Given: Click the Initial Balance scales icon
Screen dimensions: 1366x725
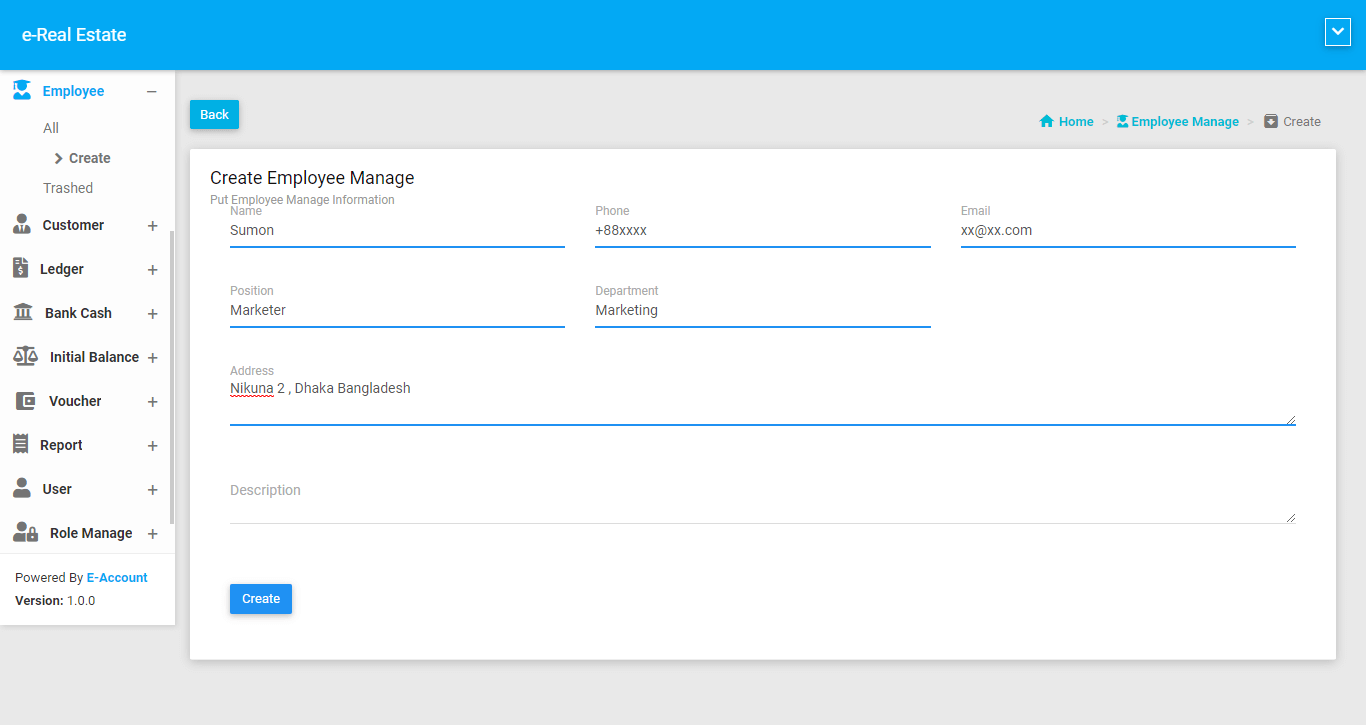Looking at the screenshot, I should point(25,357).
